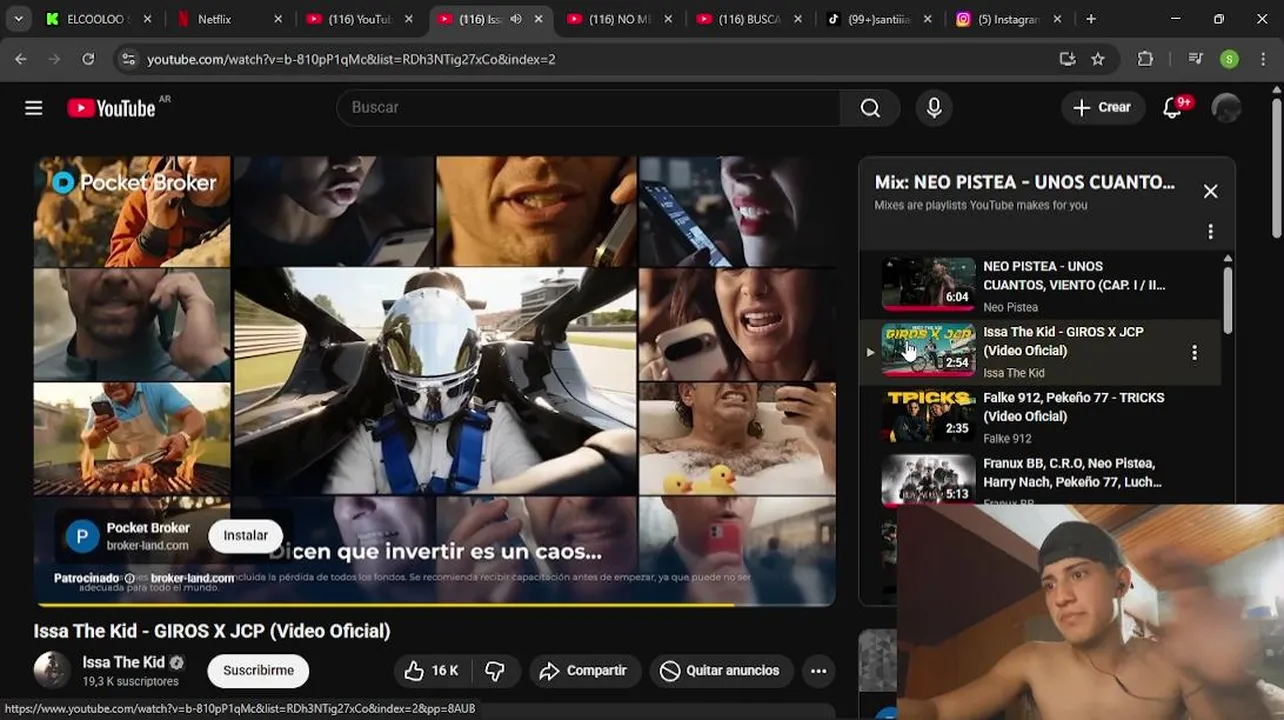The width and height of the screenshot is (1284, 720).
Task: Play Falke 912 TRICKS thumbnail
Action: 928,416
